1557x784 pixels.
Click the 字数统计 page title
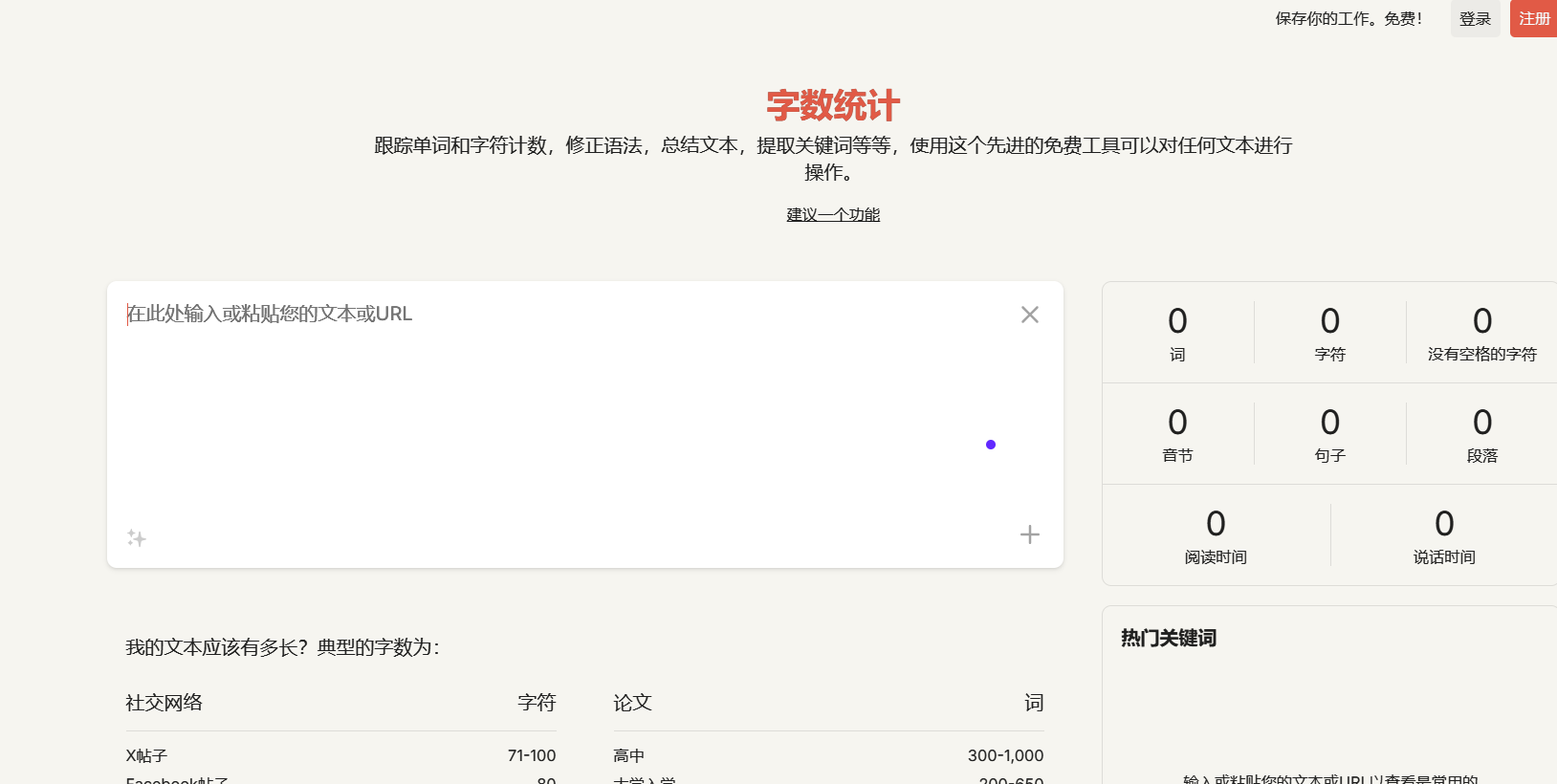833,105
